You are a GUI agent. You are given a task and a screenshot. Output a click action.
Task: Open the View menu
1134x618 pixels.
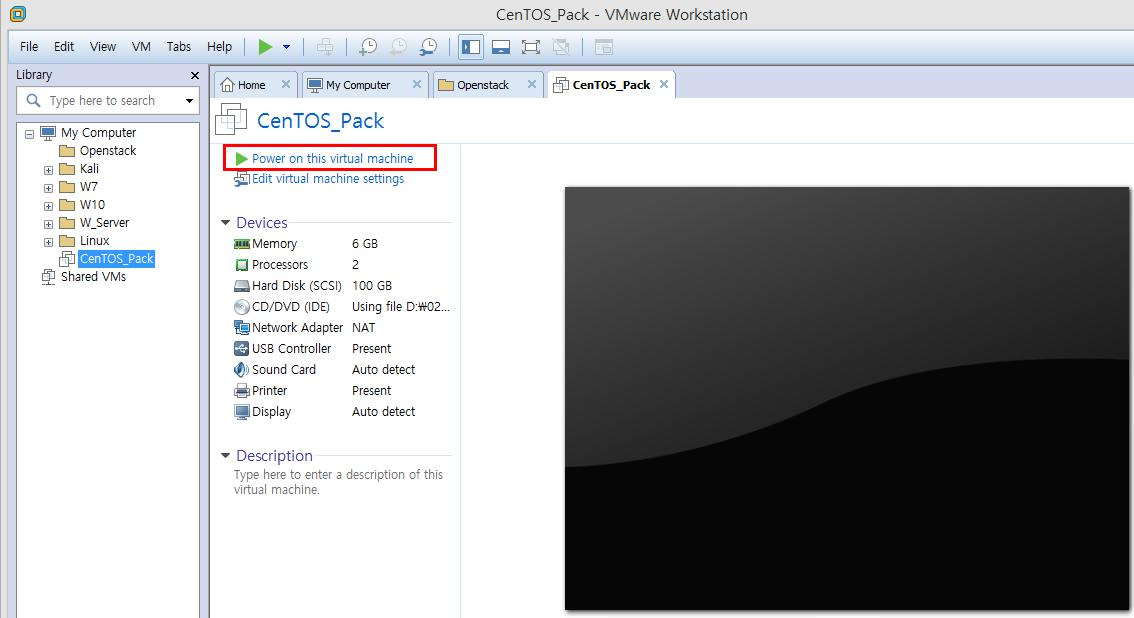(103, 46)
